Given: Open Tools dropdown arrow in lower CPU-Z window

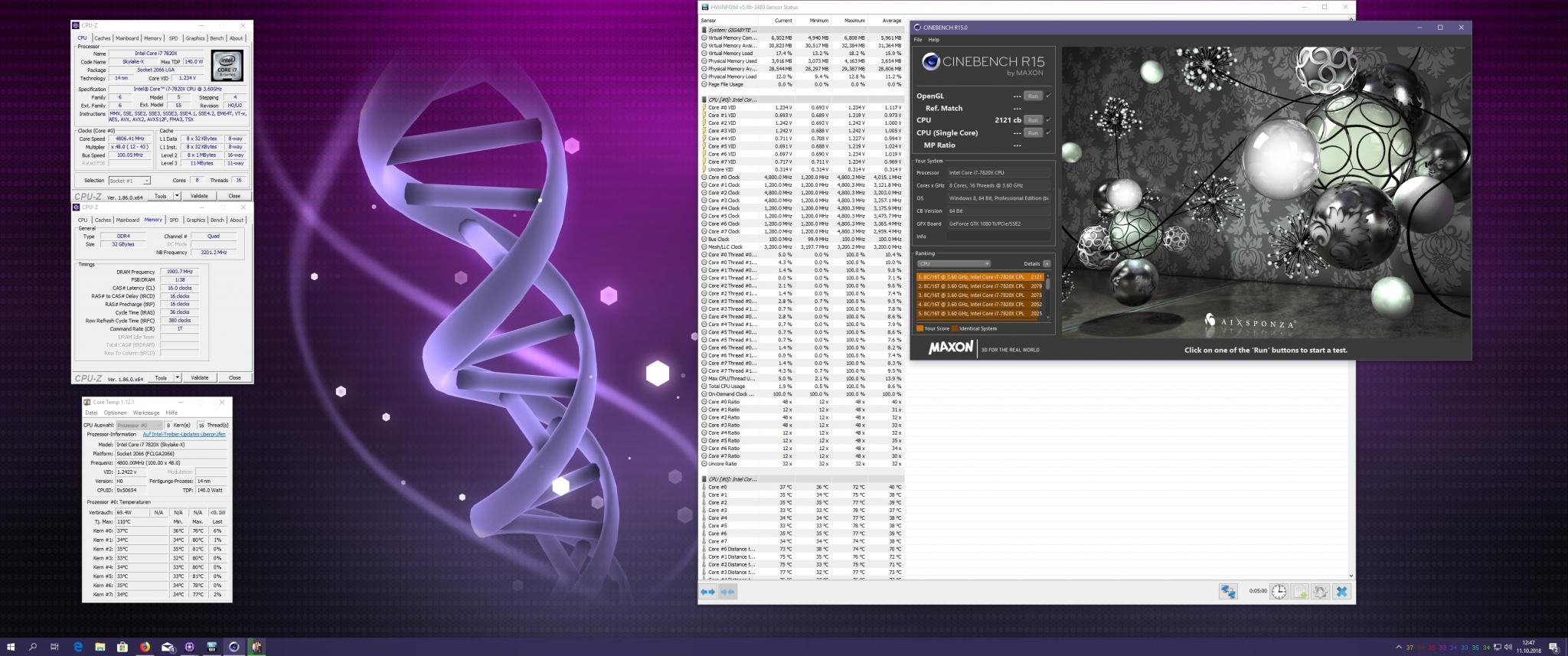Looking at the screenshot, I should click(x=177, y=377).
